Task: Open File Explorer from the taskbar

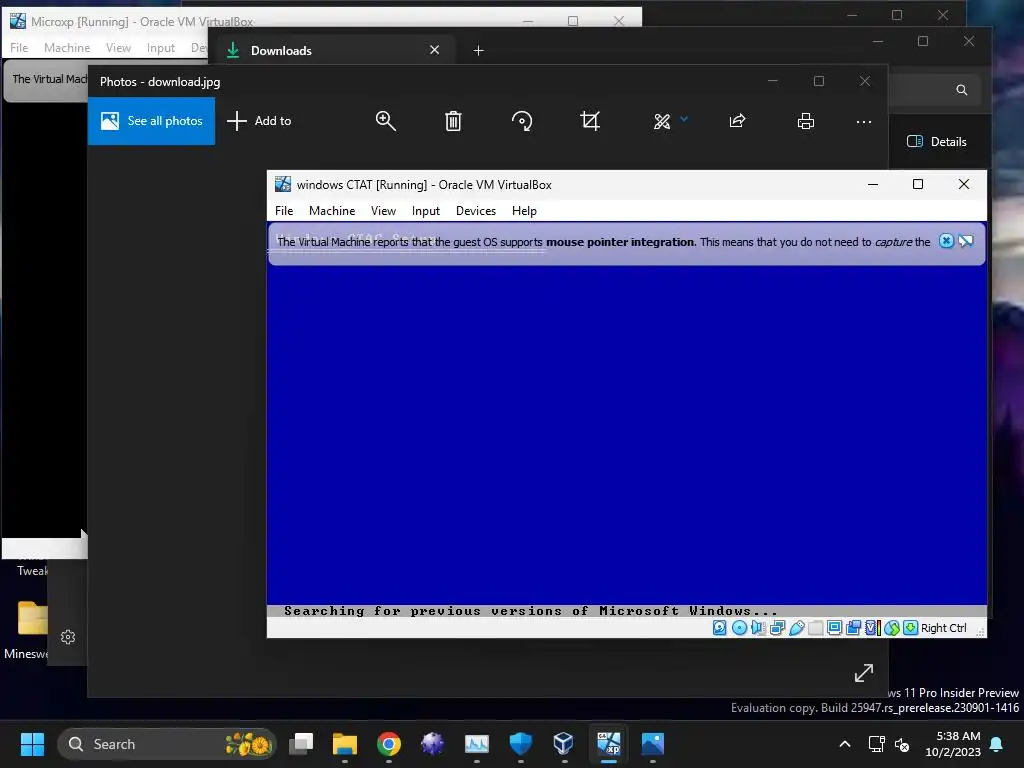Action: 345,744
